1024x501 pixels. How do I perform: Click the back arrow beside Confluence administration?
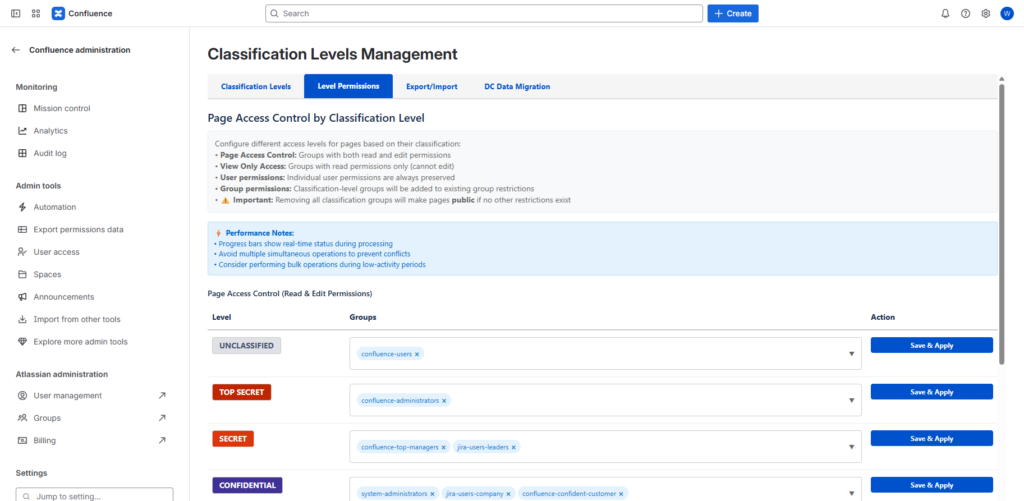(x=16, y=50)
